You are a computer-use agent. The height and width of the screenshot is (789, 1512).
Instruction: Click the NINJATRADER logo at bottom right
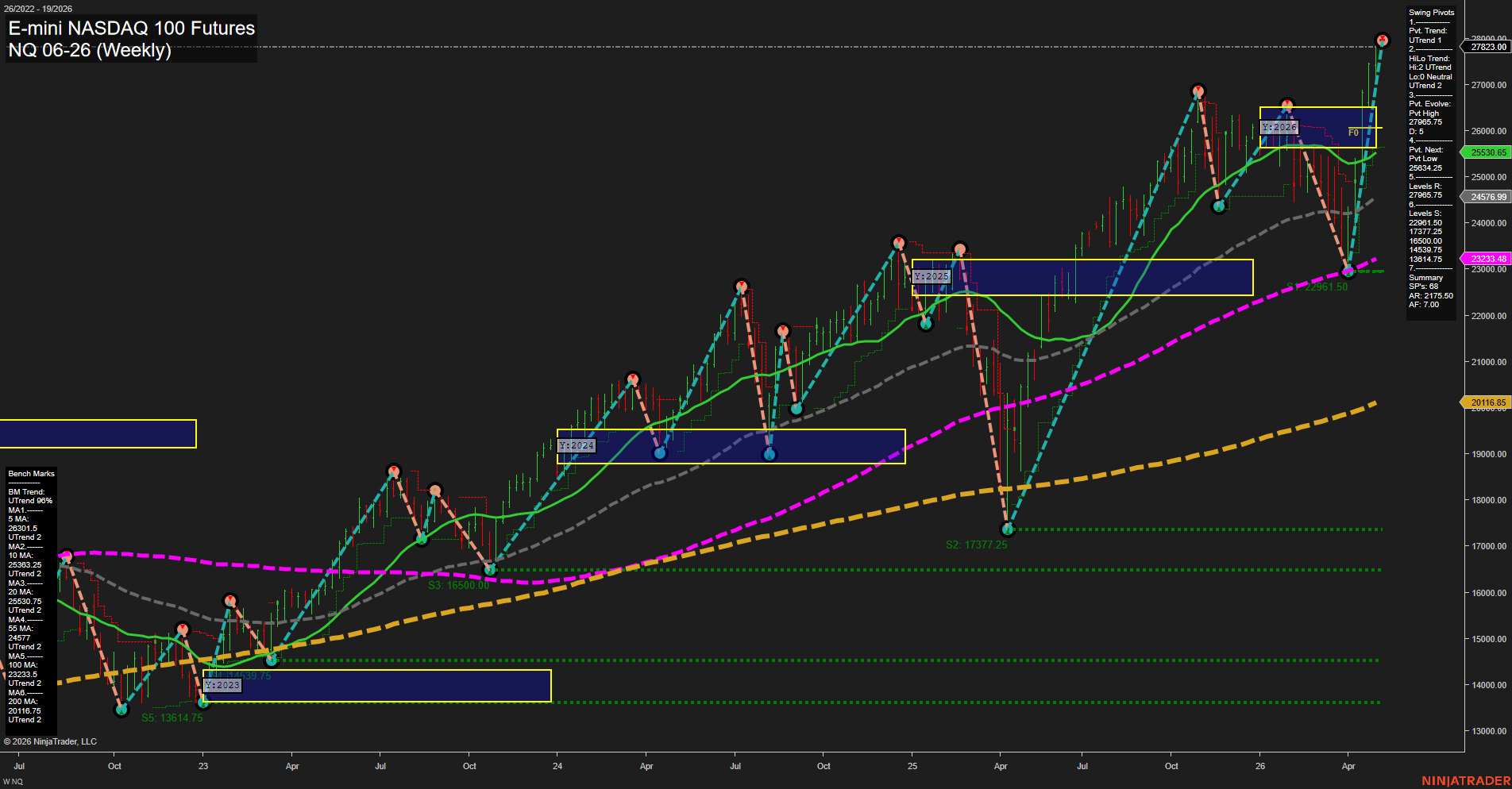coord(1465,781)
